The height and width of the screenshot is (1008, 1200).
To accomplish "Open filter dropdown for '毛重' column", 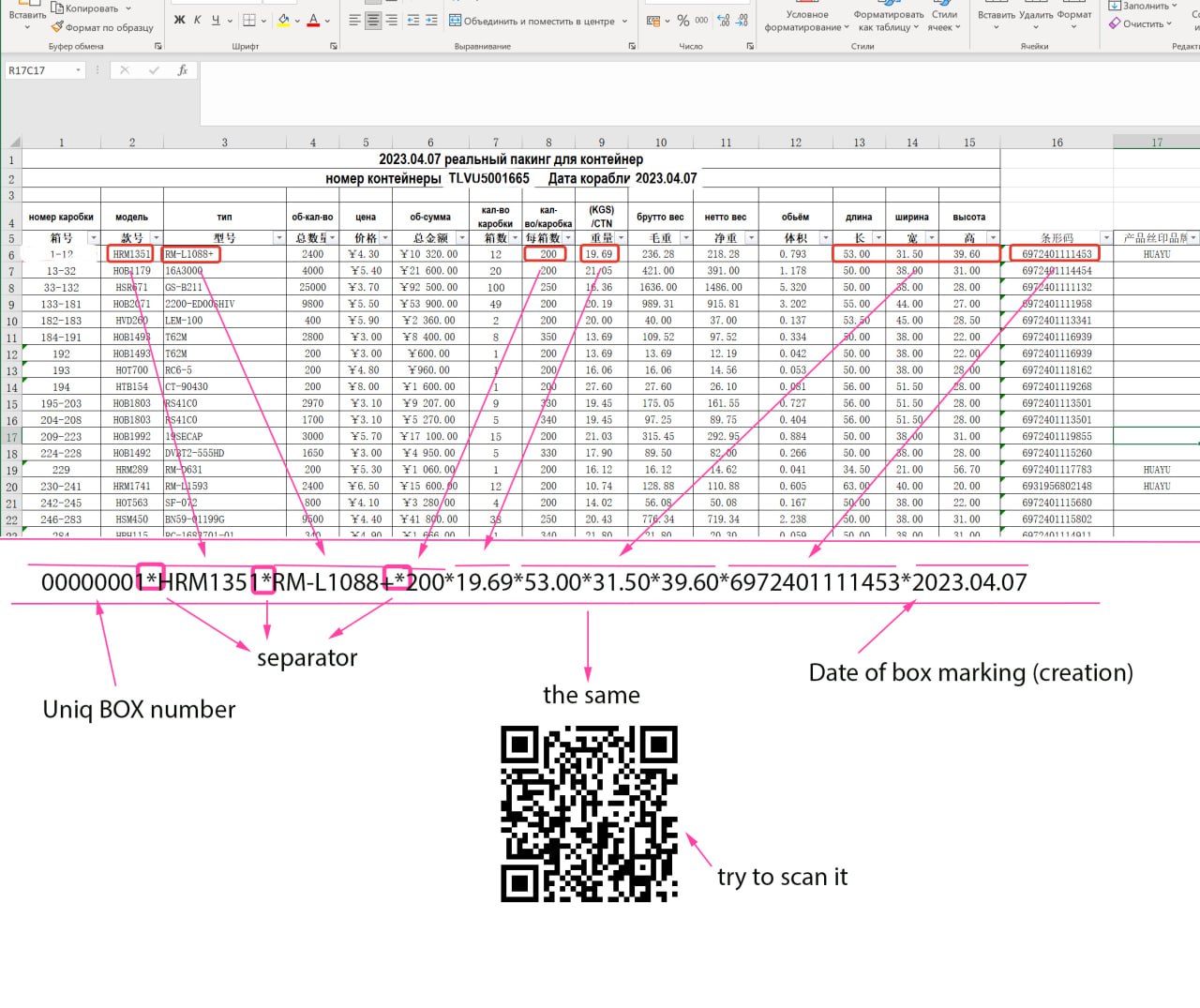I will [x=685, y=238].
